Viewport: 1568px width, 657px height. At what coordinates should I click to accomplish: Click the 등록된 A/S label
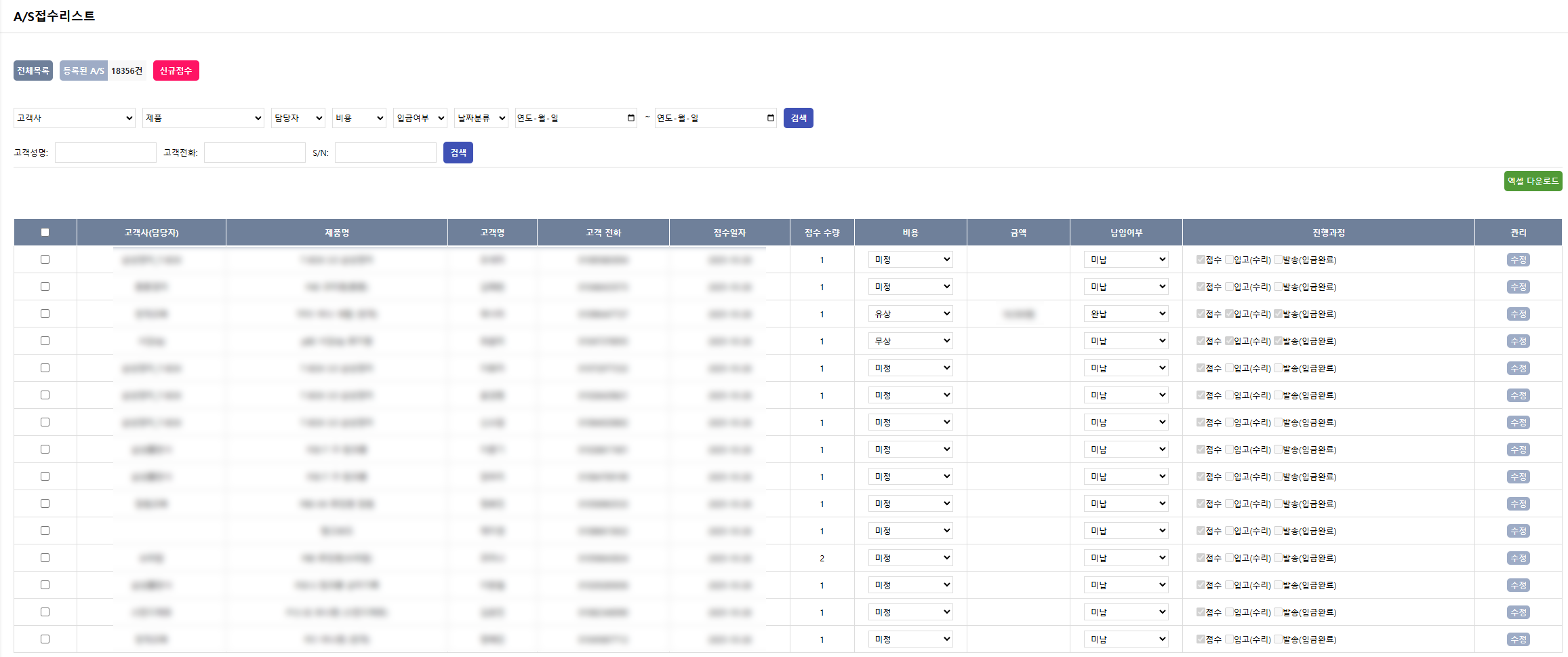point(83,71)
